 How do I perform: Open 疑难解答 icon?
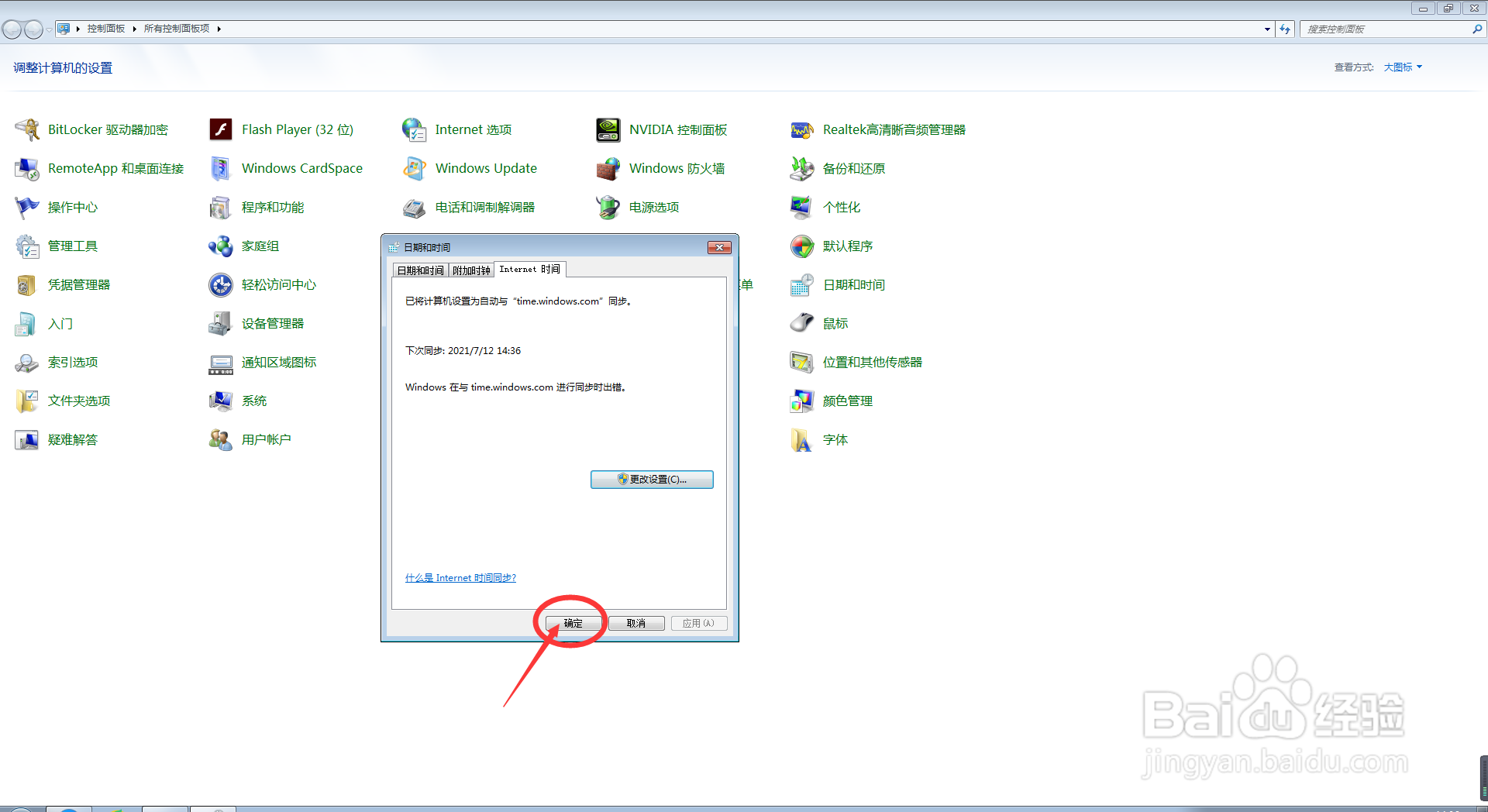27,439
